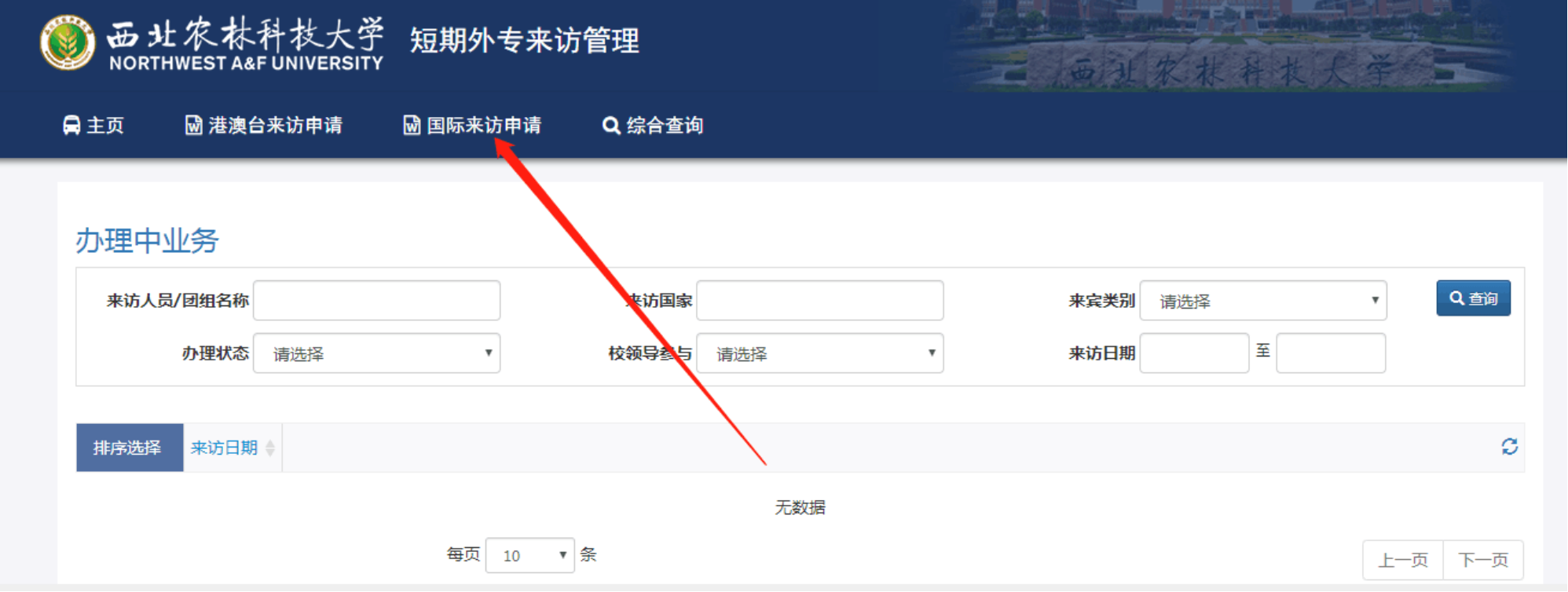Focus the 来访人员/团组名称 text field
Viewport: 1568px width, 592px height.
[x=376, y=301]
